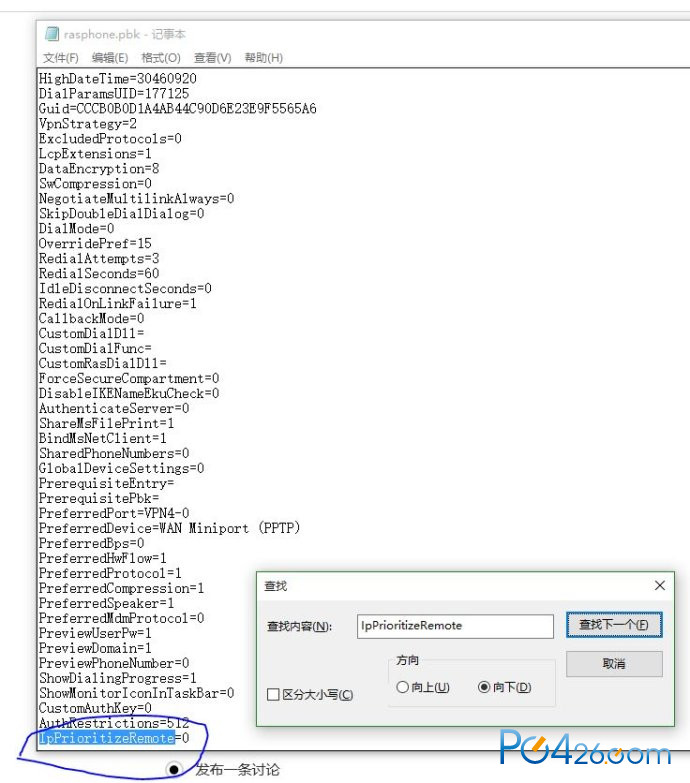The height and width of the screenshot is (783, 690).
Task: Select the 向上(U) direction radio button
Action: 402,687
